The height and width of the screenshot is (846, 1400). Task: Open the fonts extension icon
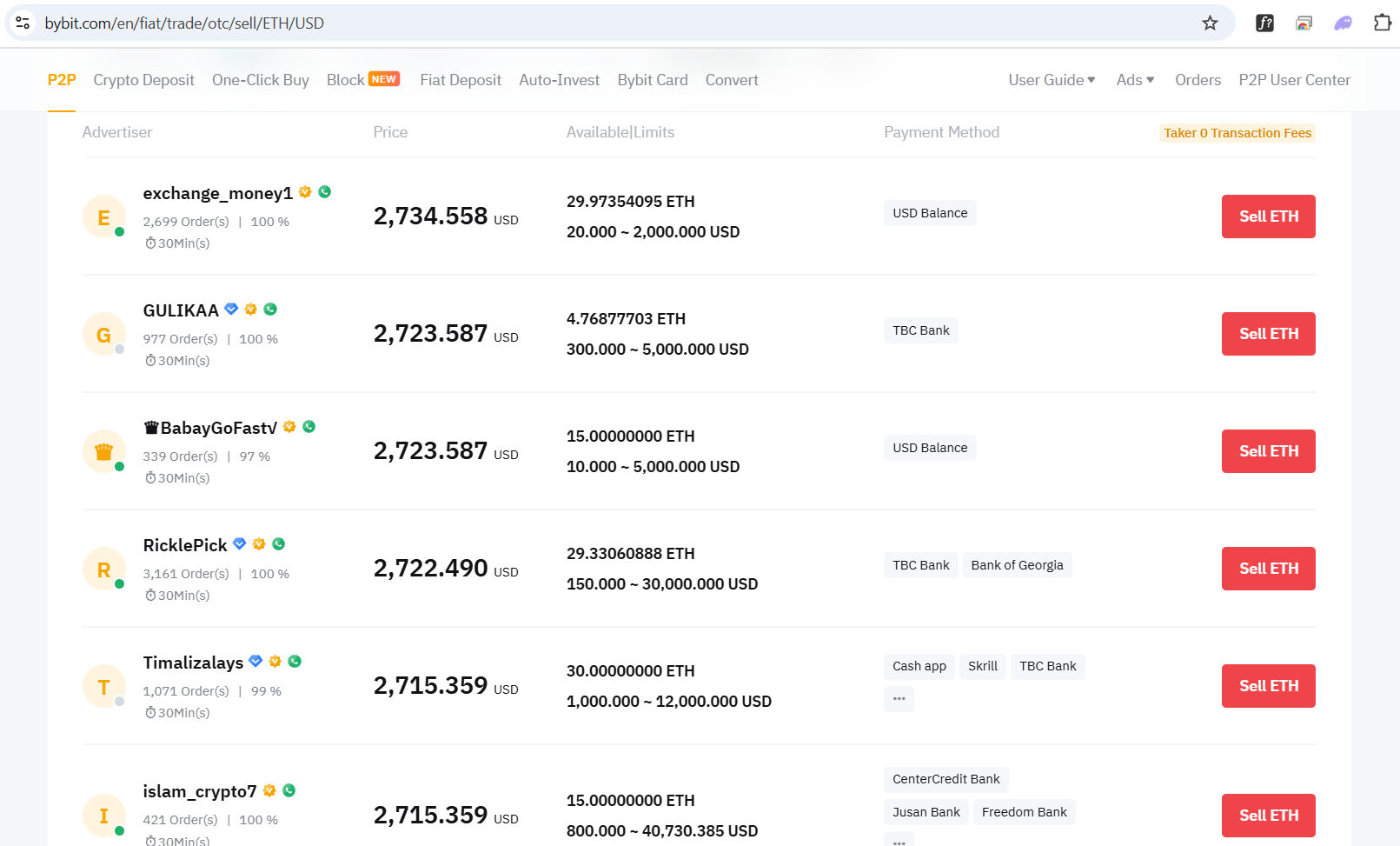pyautogui.click(x=1265, y=23)
